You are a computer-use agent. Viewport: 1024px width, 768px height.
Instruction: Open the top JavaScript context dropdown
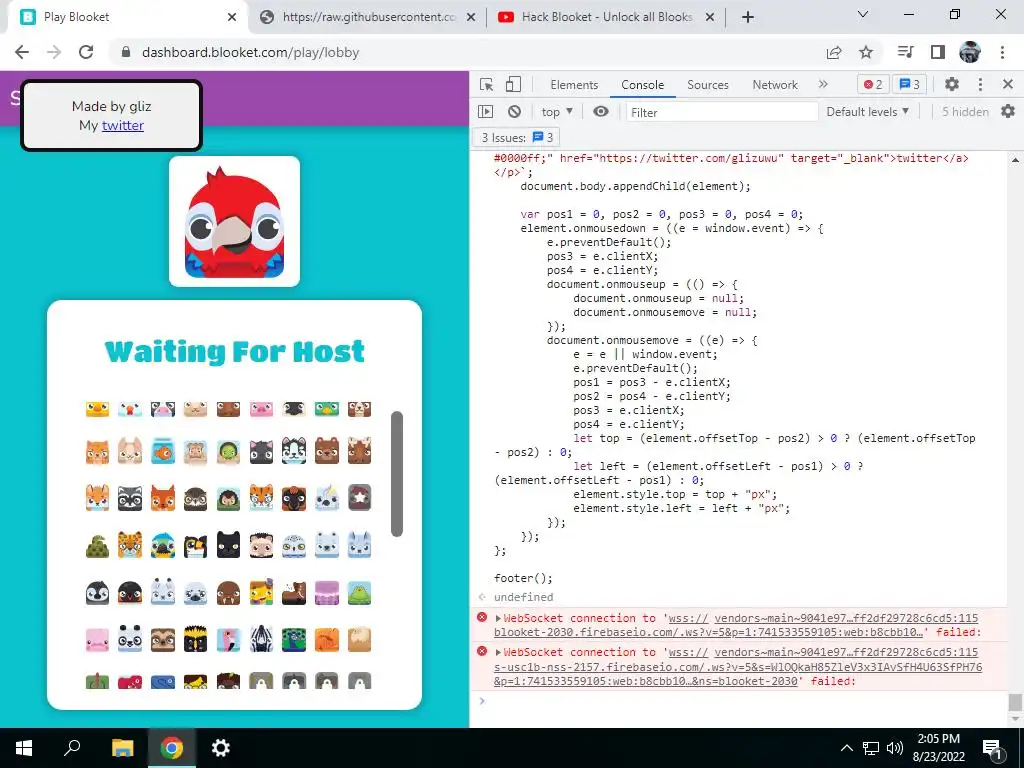pos(557,112)
